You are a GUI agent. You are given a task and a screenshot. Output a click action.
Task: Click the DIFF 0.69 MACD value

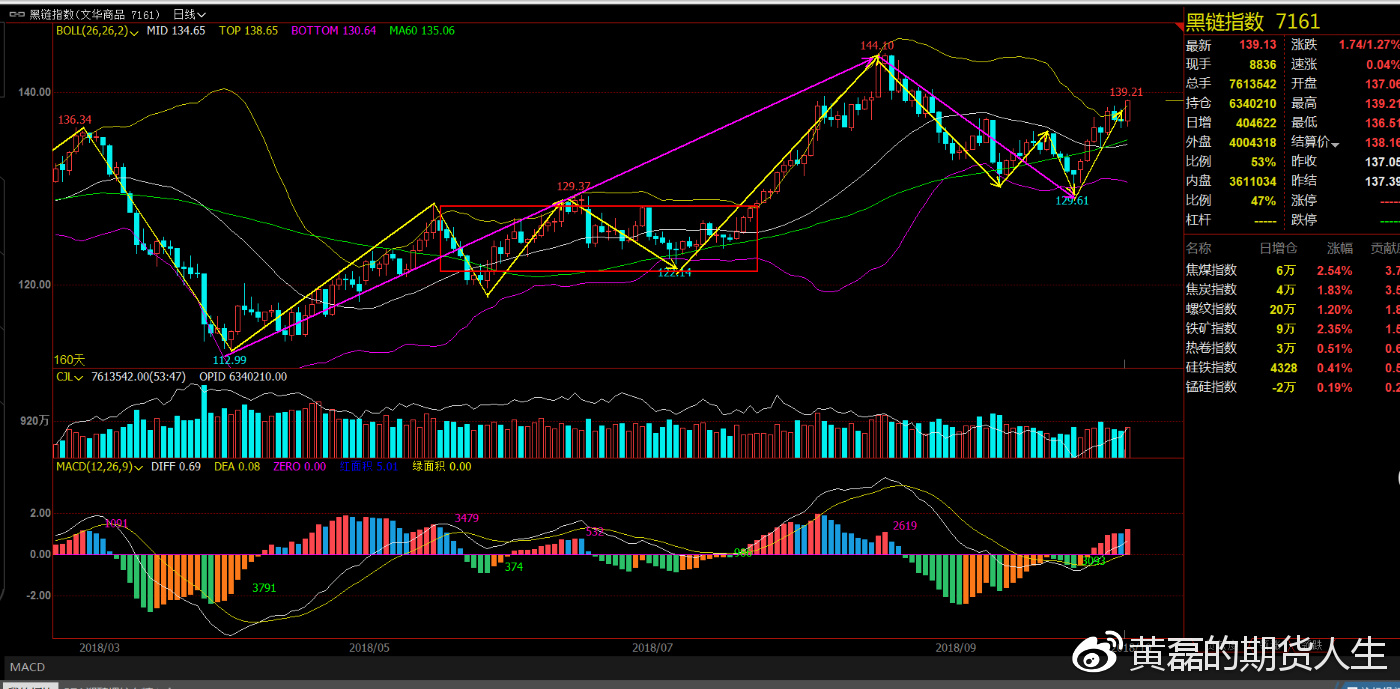(x=176, y=466)
